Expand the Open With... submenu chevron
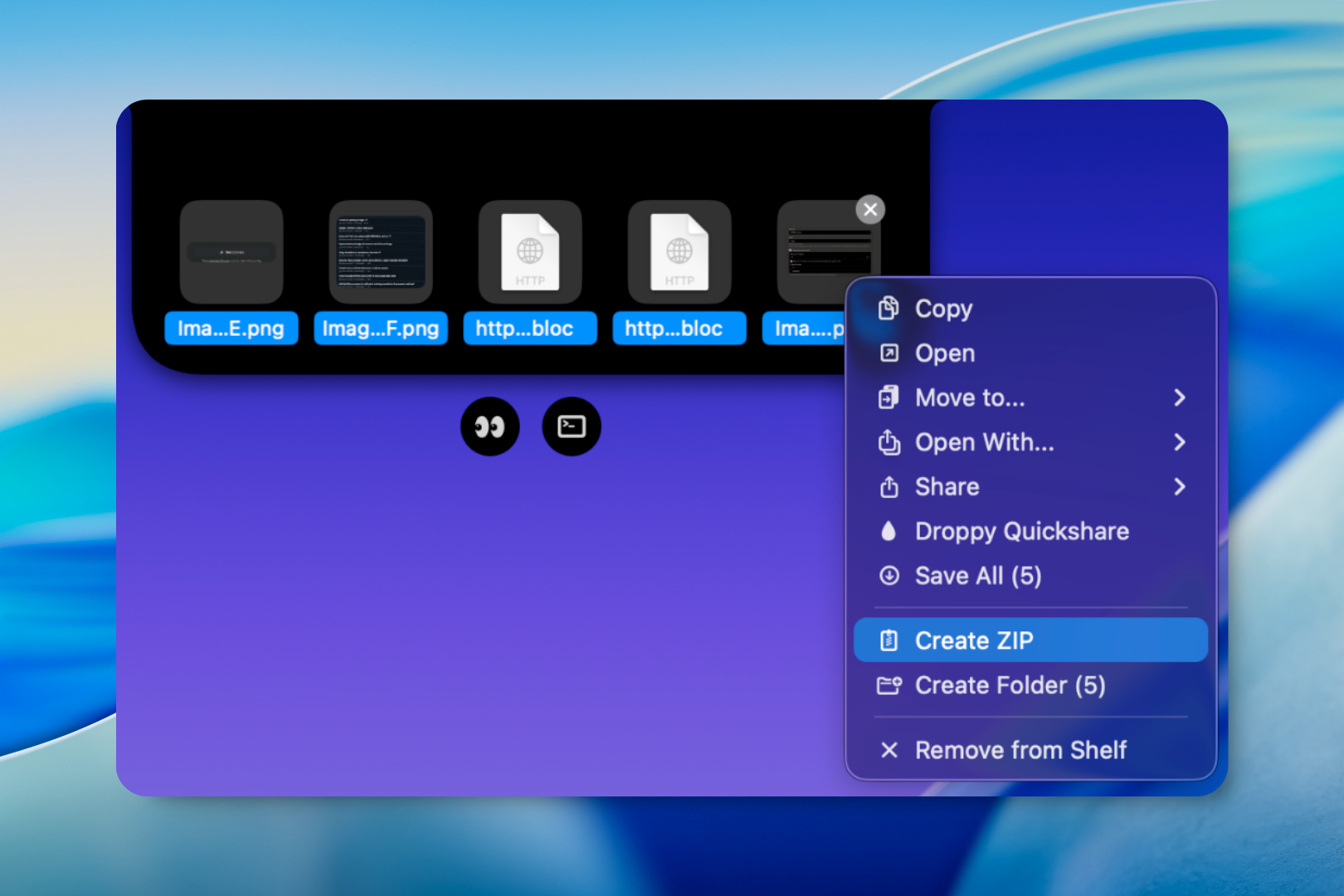1344x896 pixels. tap(1179, 442)
